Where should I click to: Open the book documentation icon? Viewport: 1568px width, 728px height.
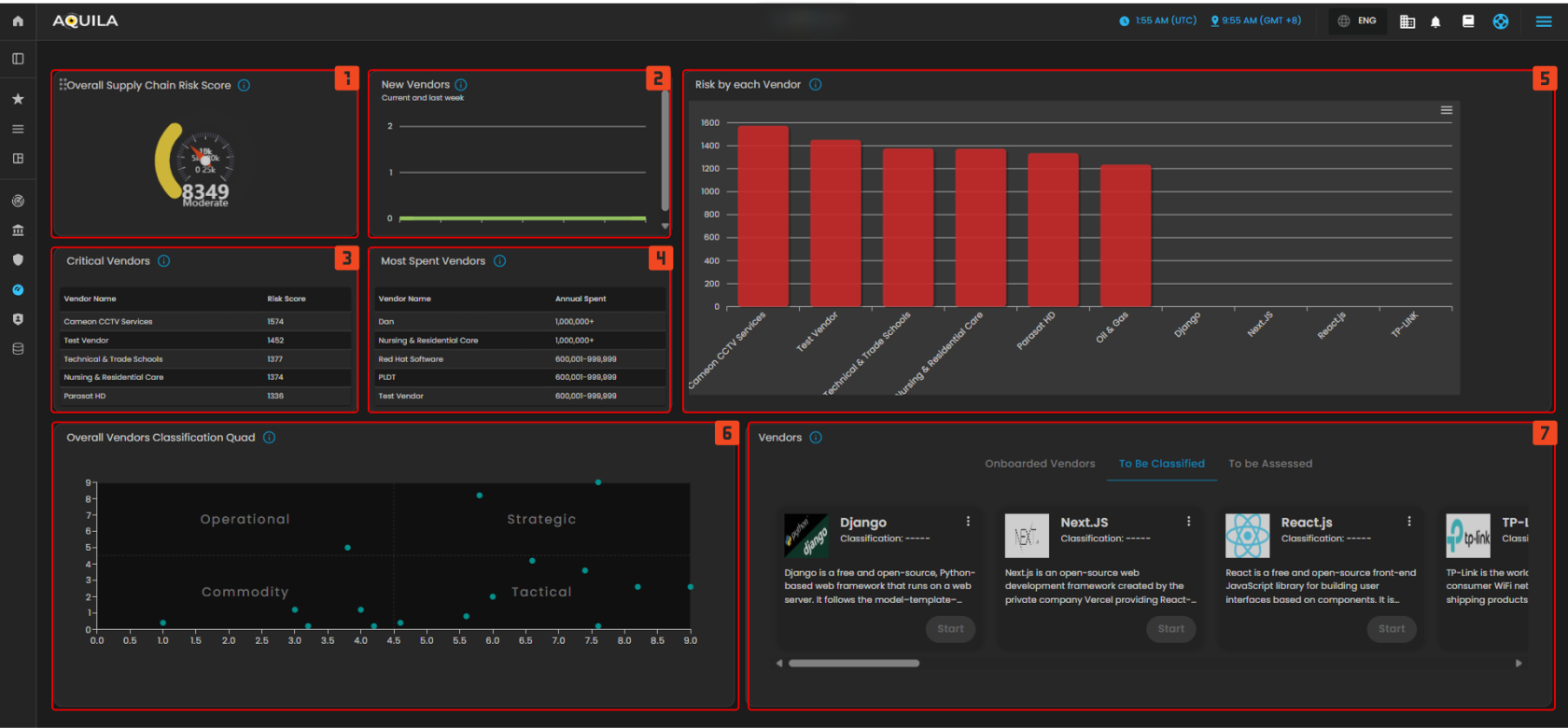pyautogui.click(x=1468, y=21)
